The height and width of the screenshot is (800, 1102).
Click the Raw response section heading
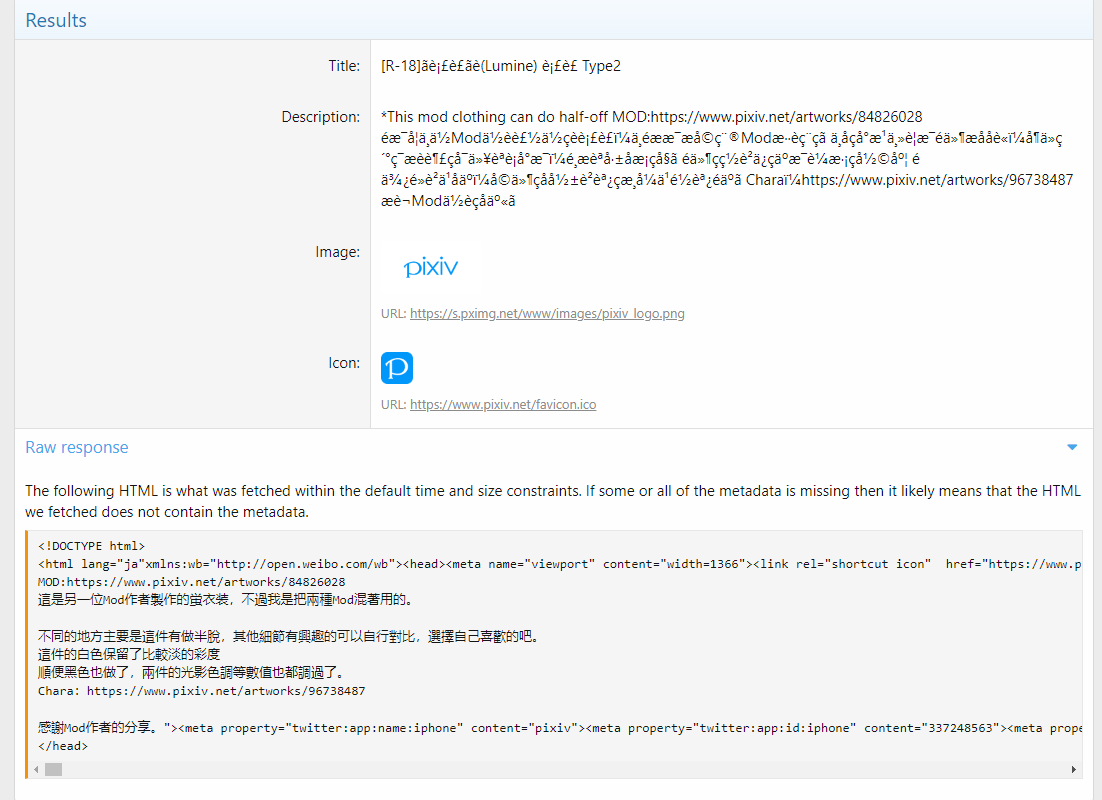(x=77, y=447)
